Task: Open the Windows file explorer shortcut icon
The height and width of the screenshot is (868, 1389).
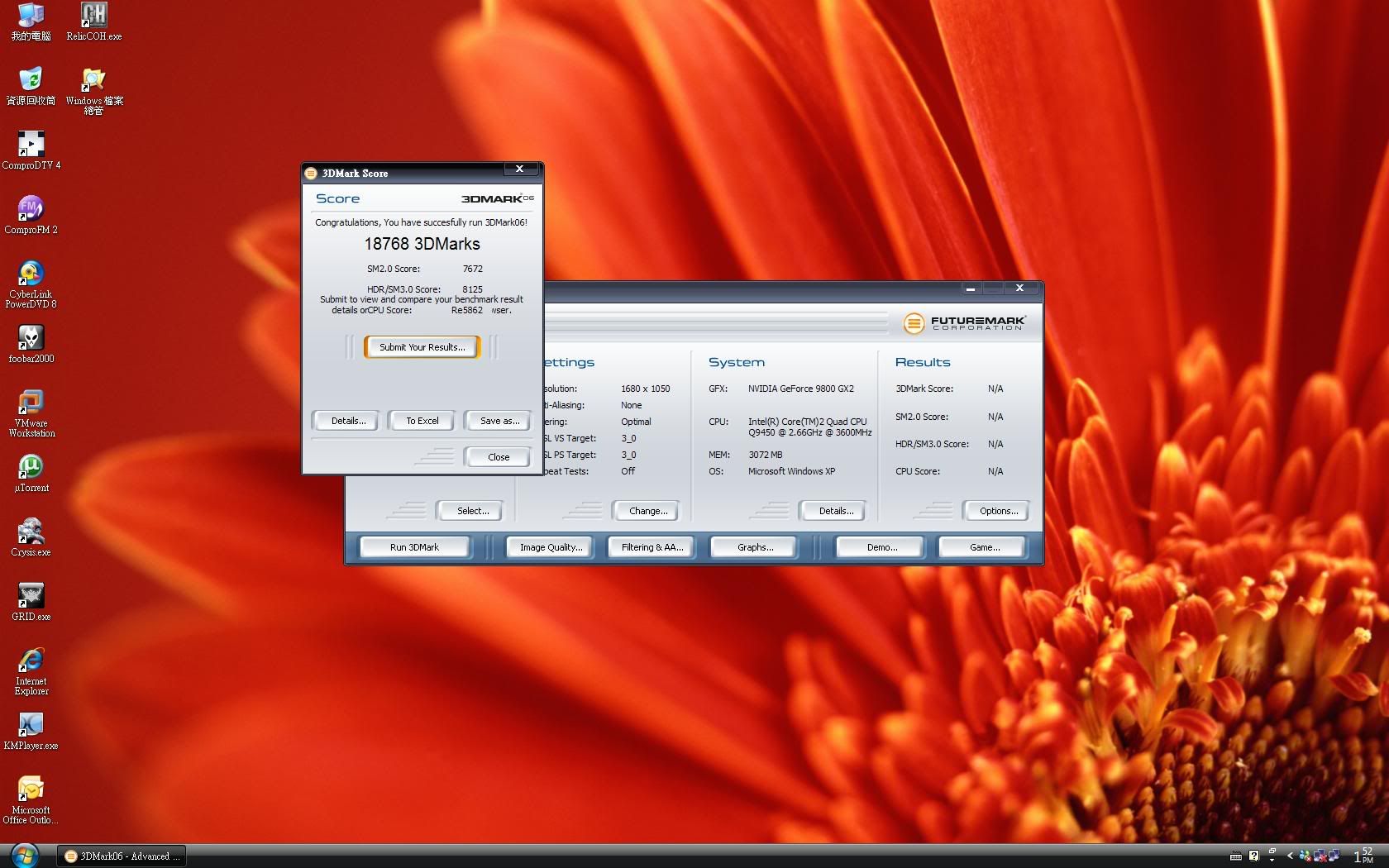Action: pos(93,91)
